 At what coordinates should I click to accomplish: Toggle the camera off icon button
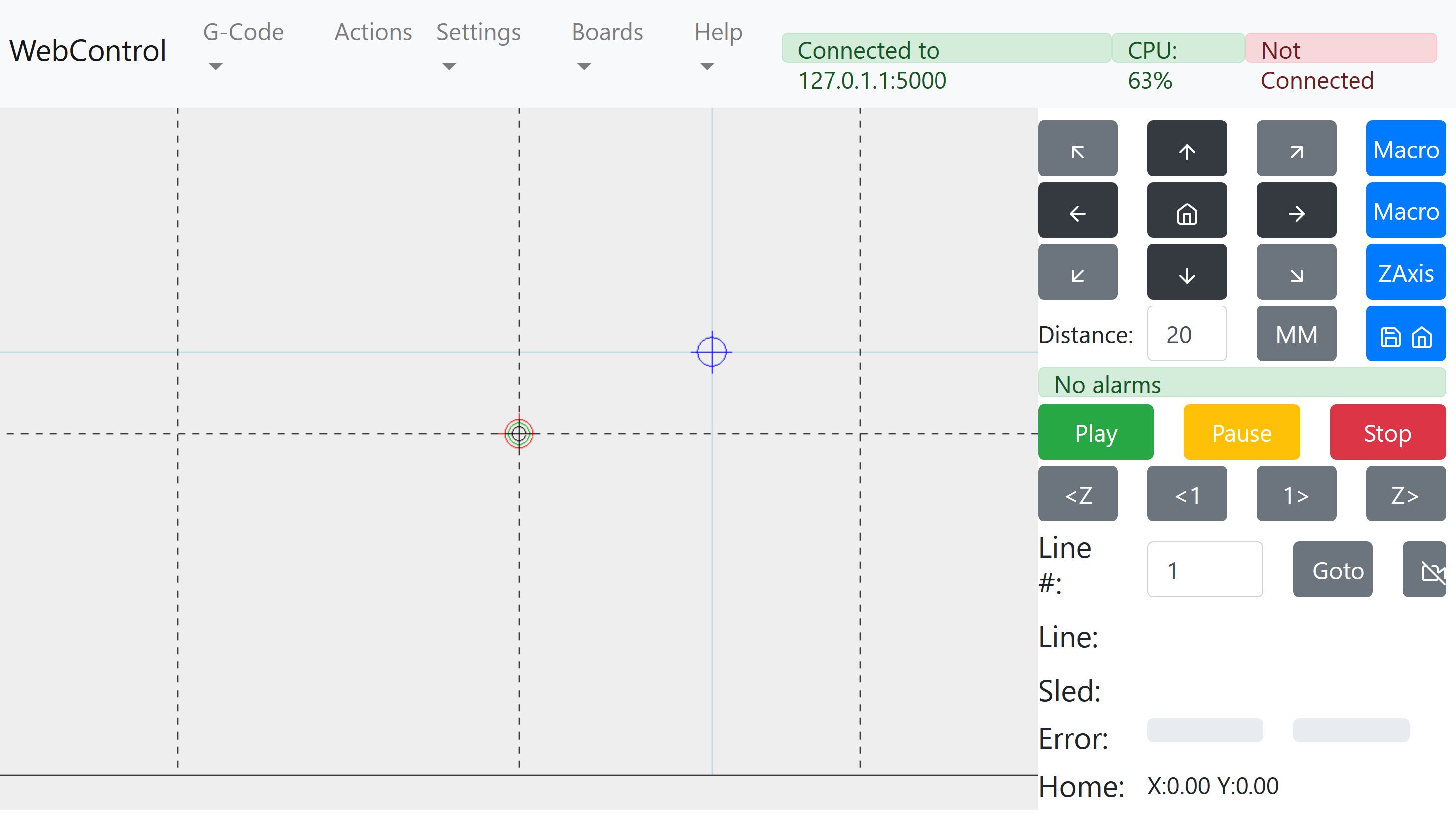click(x=1424, y=570)
